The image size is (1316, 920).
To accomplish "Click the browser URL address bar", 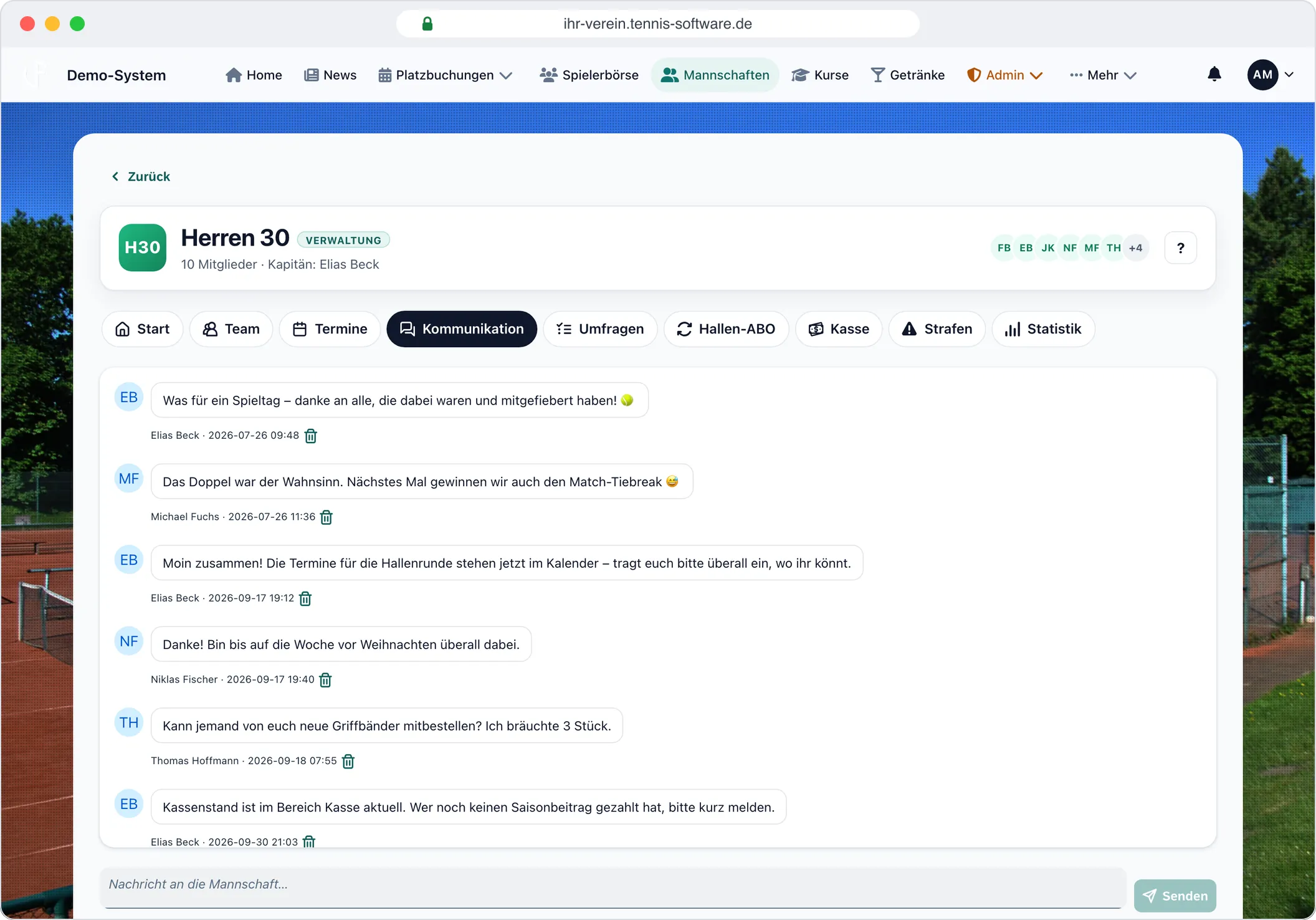I will point(657,24).
